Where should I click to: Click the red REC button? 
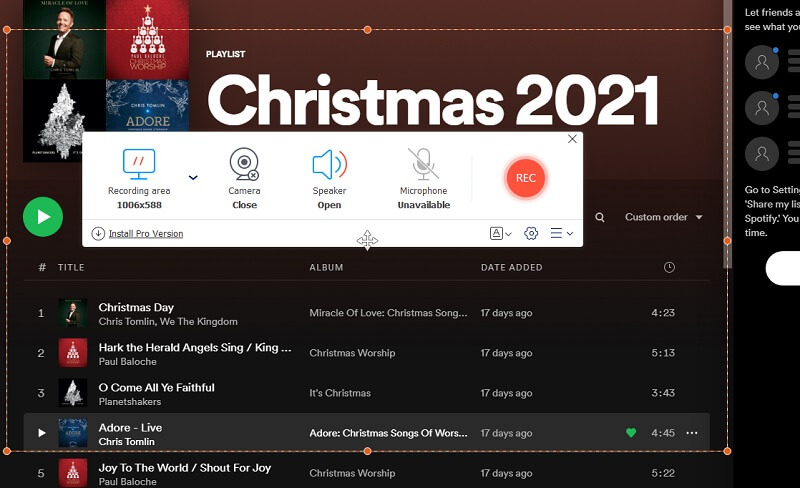pos(526,178)
